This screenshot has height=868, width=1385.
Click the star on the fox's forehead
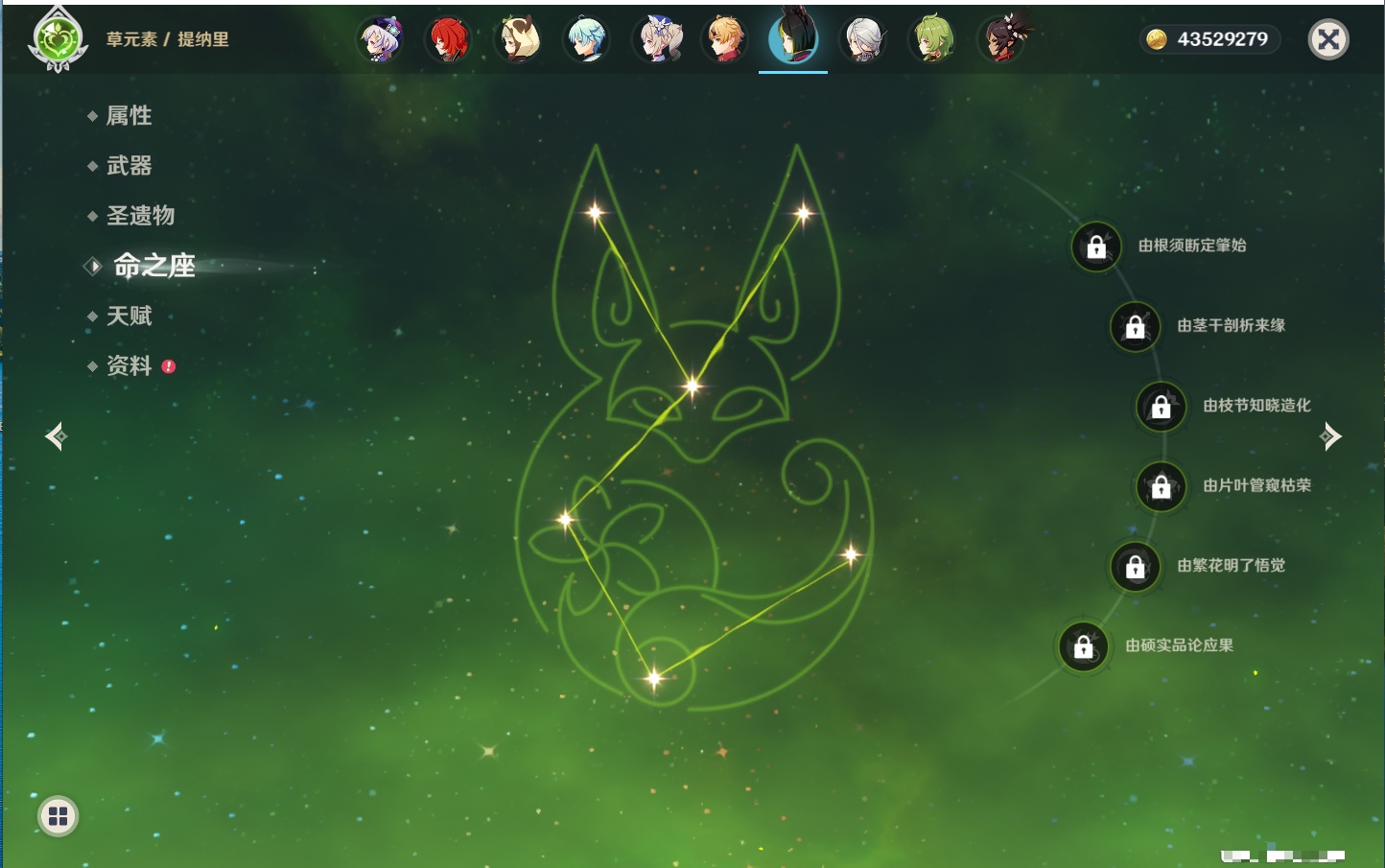(x=692, y=387)
